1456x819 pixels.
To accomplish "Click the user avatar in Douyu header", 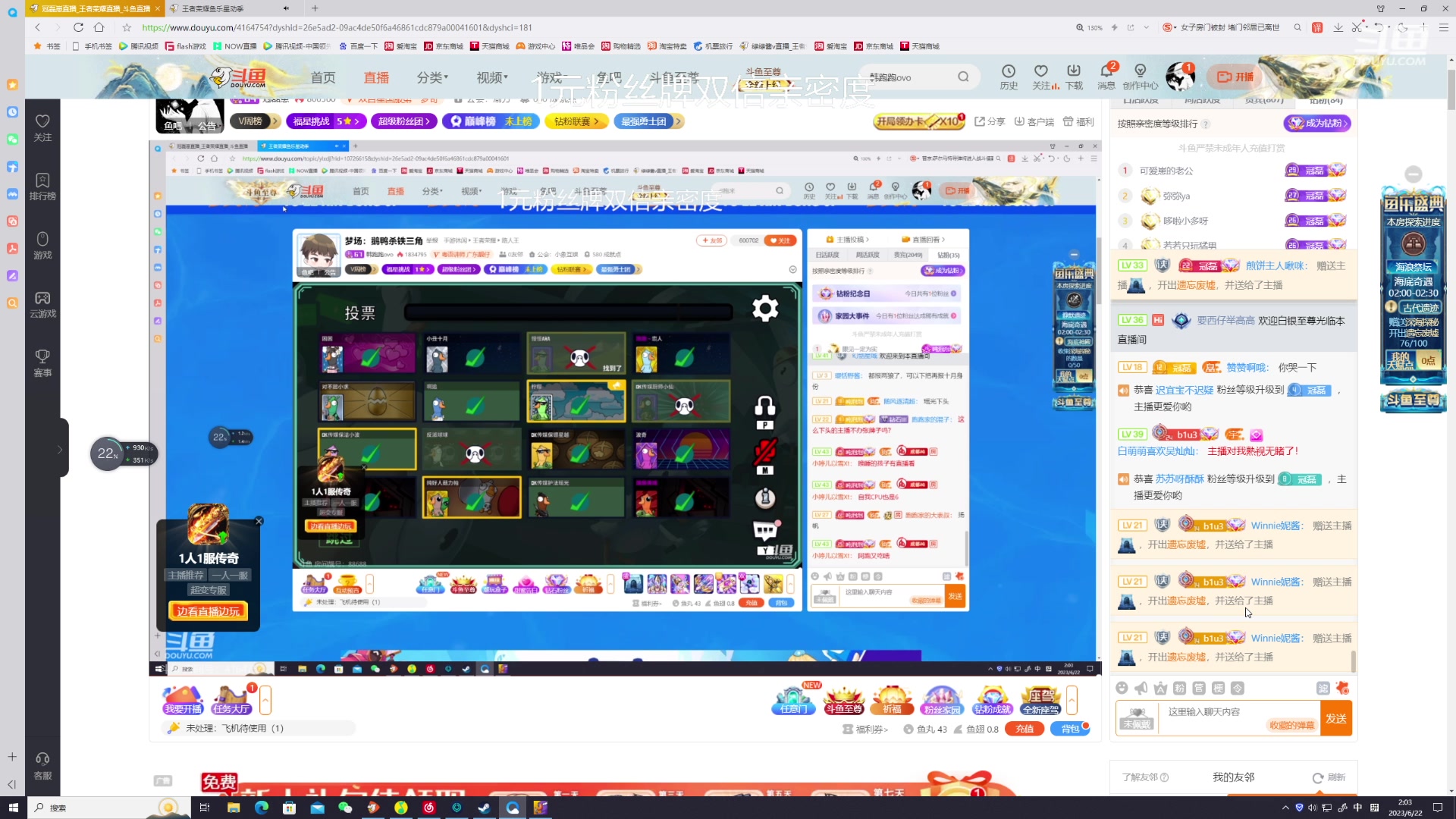I will [x=1180, y=77].
